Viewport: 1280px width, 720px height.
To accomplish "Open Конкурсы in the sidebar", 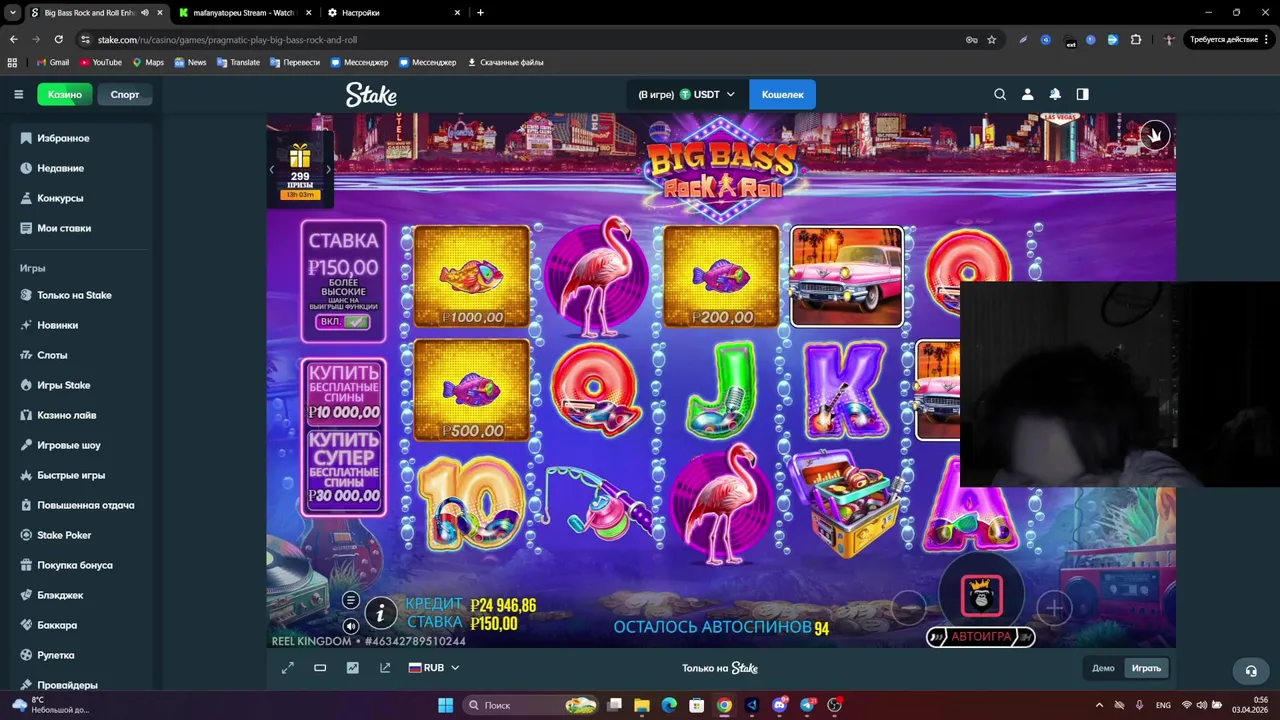I will [60, 198].
